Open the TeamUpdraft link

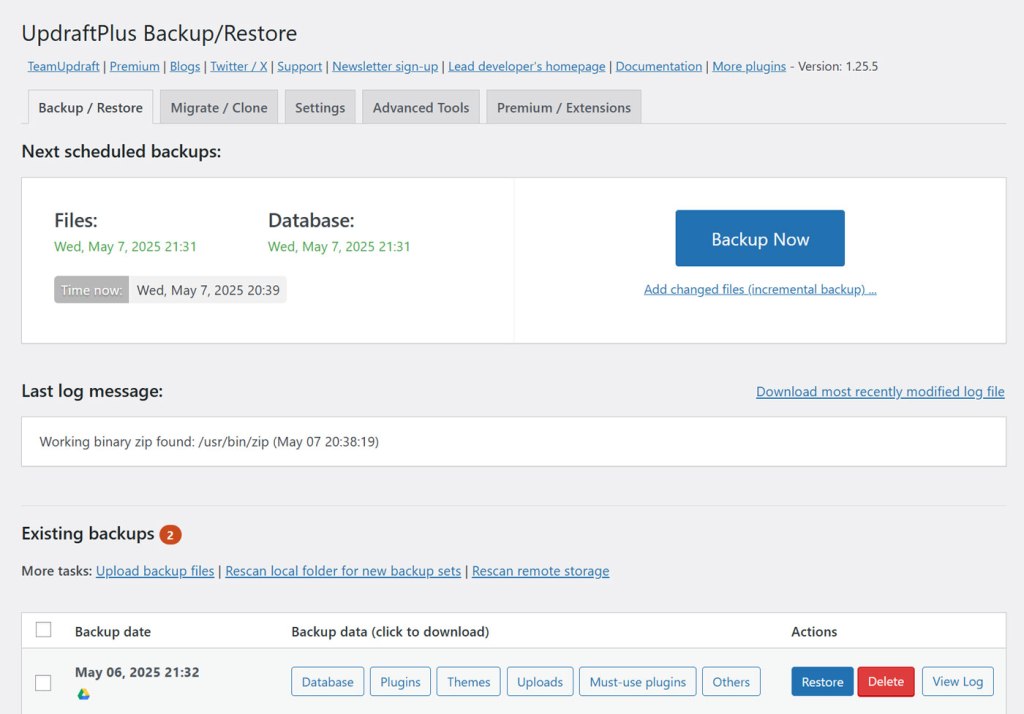[63, 67]
